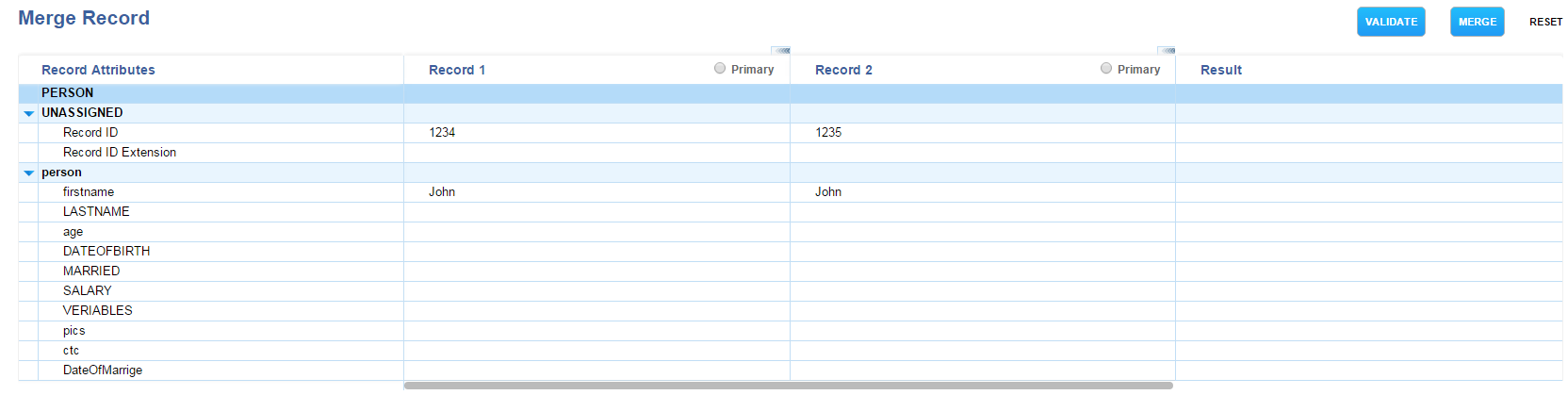Select the DATEOFBIRTH attribute row

791,252
